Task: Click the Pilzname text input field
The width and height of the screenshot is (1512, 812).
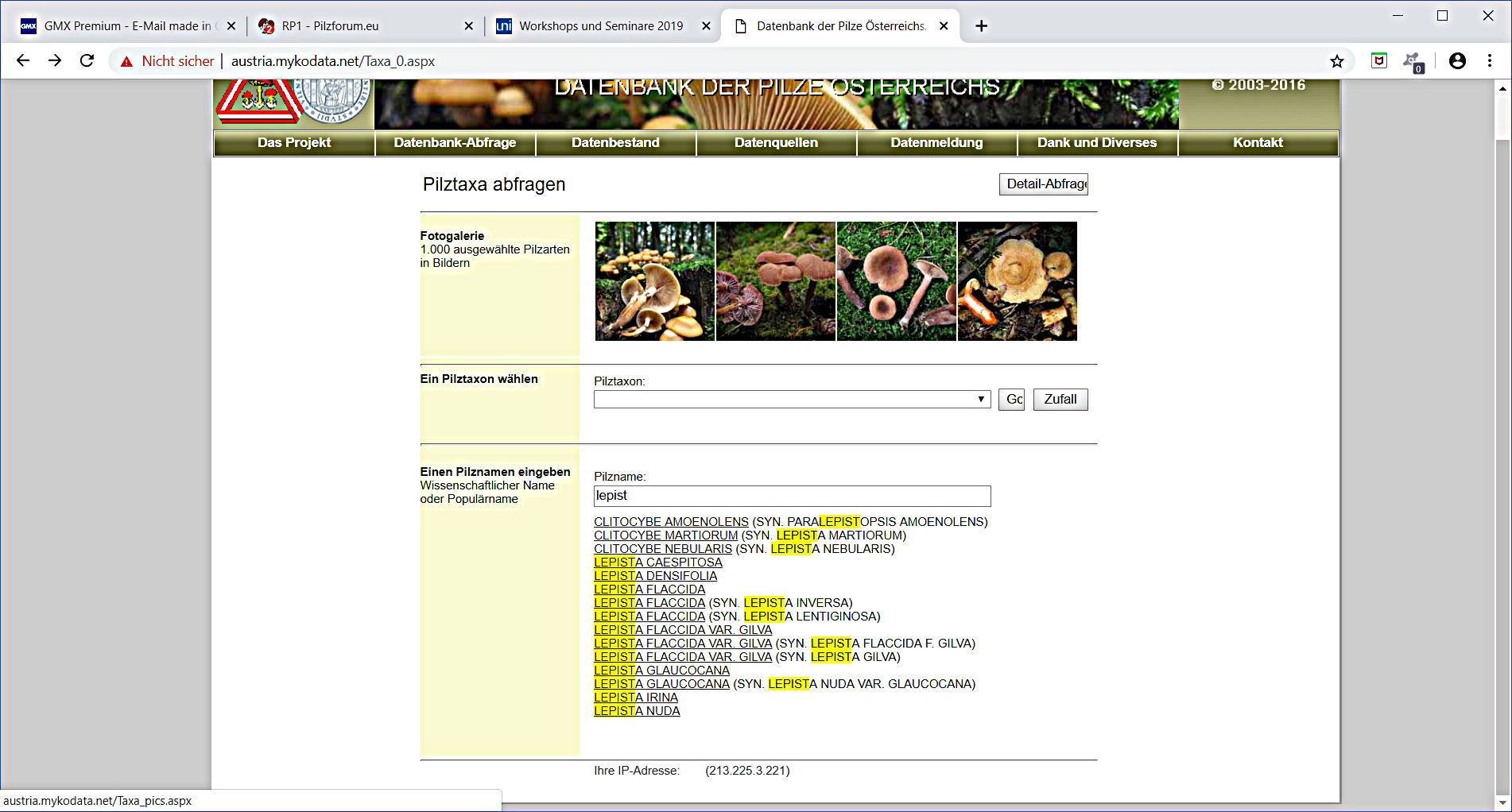Action: (x=792, y=496)
